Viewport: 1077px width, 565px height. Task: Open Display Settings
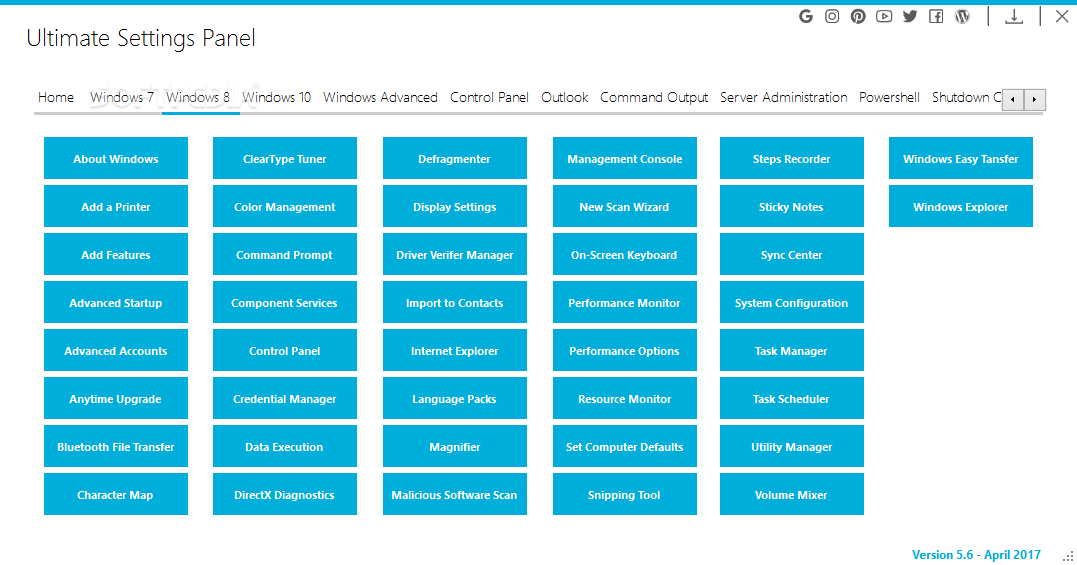[455, 207]
